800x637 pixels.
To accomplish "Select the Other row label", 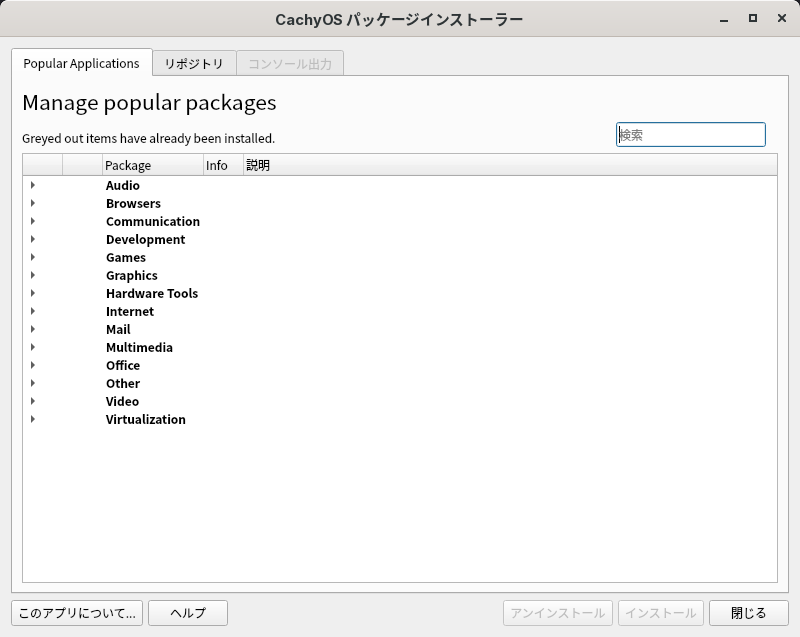I will tap(122, 384).
